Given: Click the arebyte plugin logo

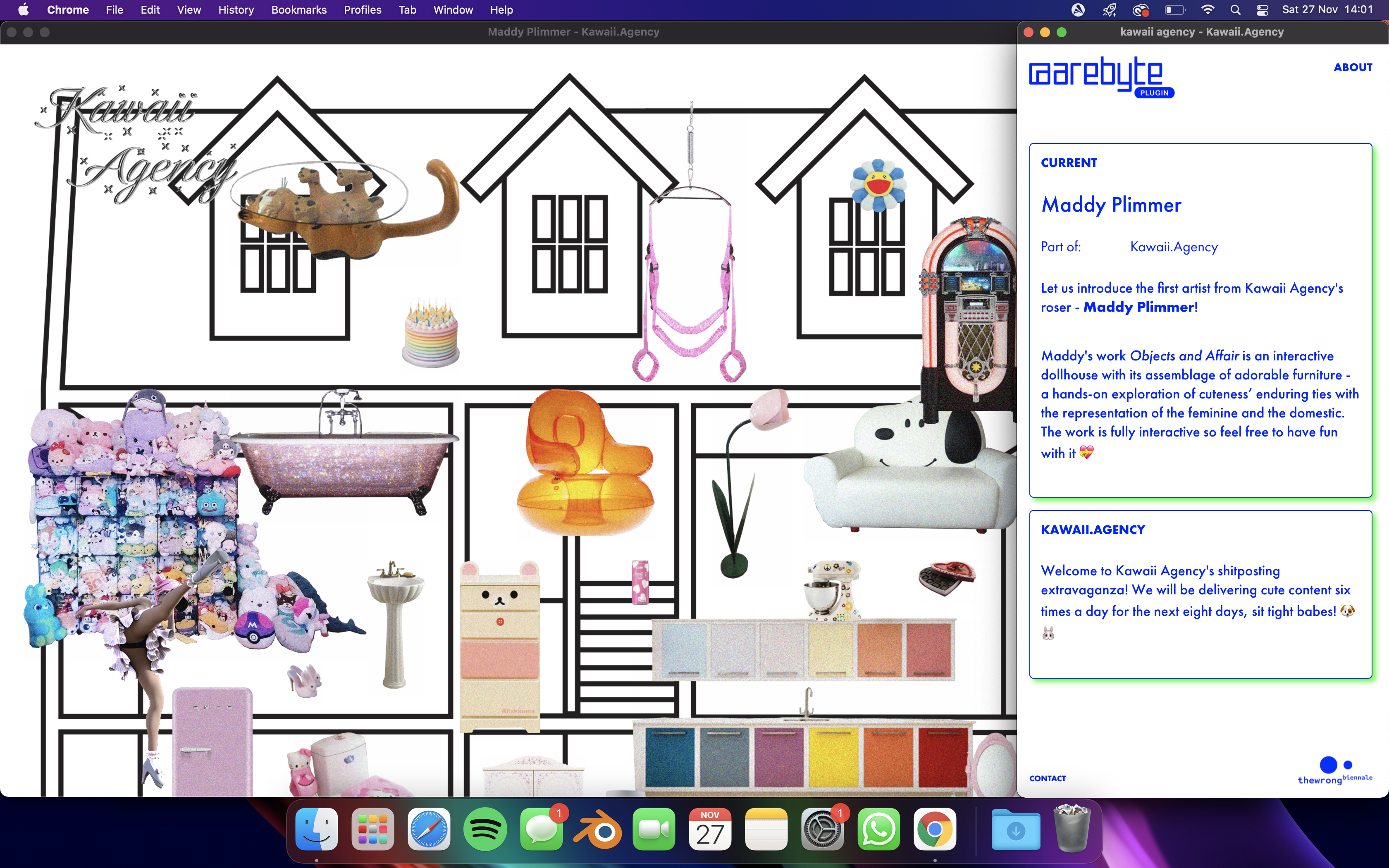Looking at the screenshot, I should click(x=1101, y=78).
